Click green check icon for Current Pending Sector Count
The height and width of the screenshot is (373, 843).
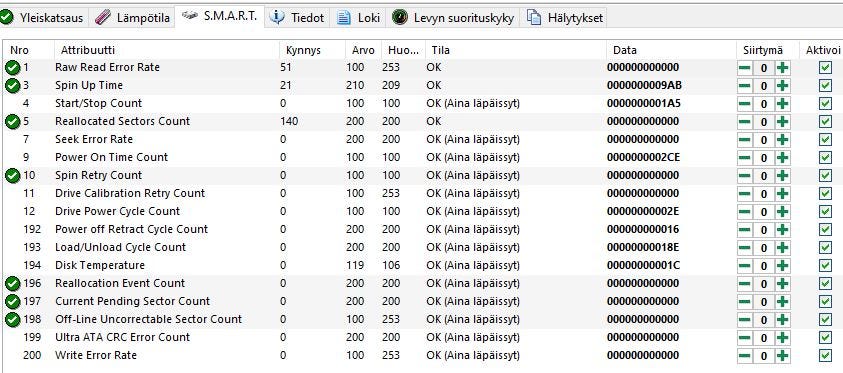click(12, 302)
